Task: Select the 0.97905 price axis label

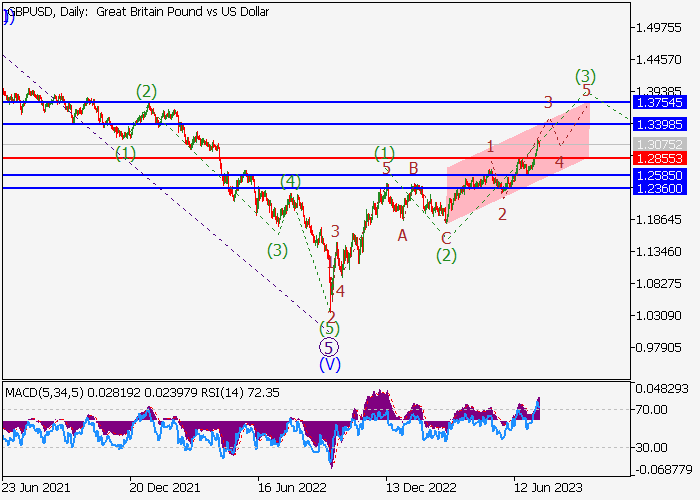Action: (x=658, y=347)
